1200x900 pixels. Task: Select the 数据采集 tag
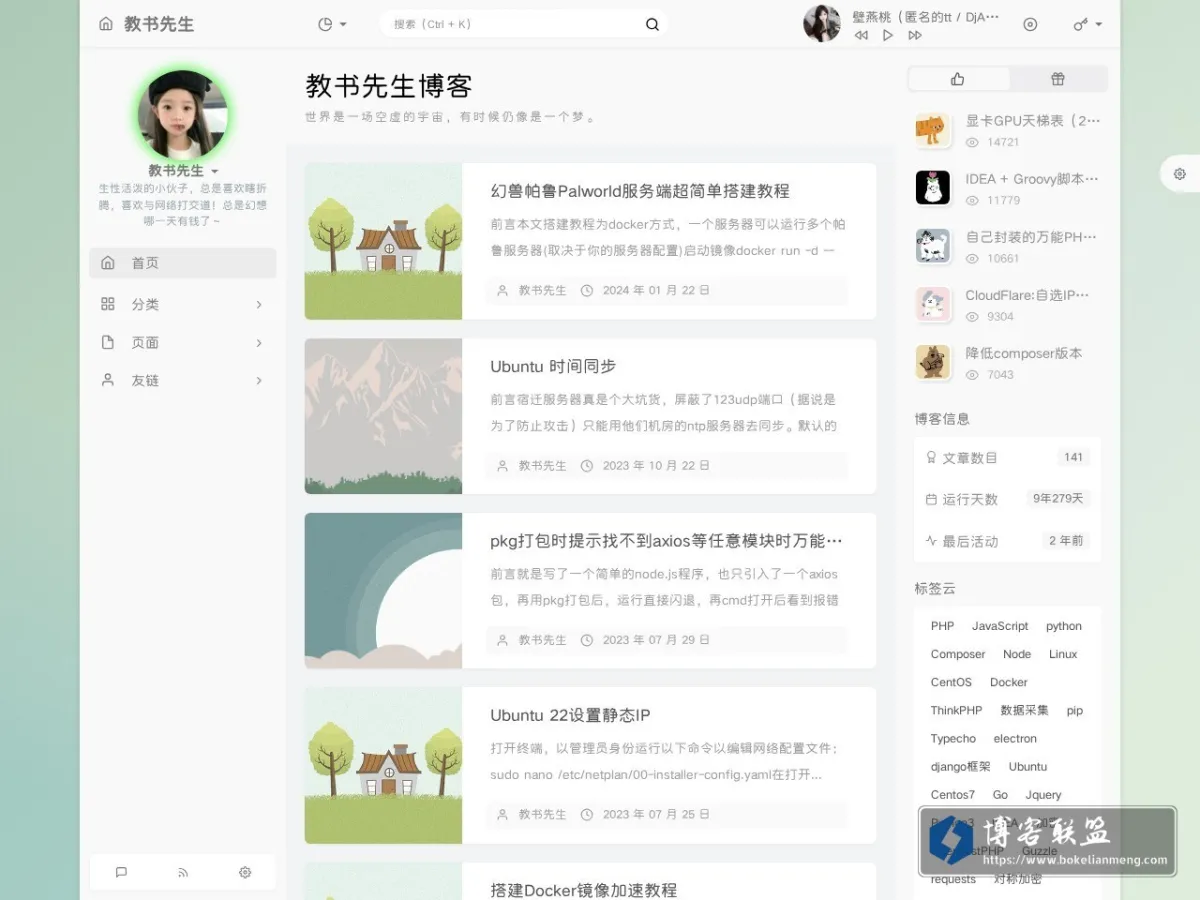(1025, 710)
